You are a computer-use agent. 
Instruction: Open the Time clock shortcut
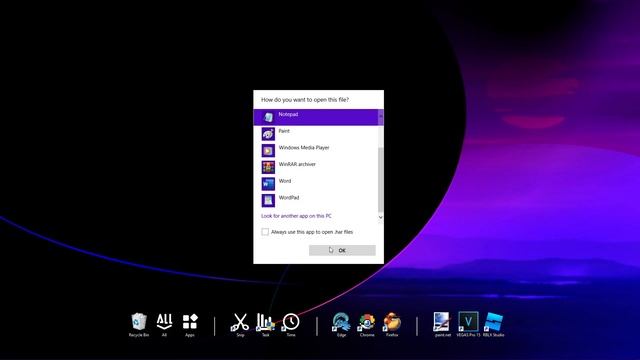click(291, 325)
